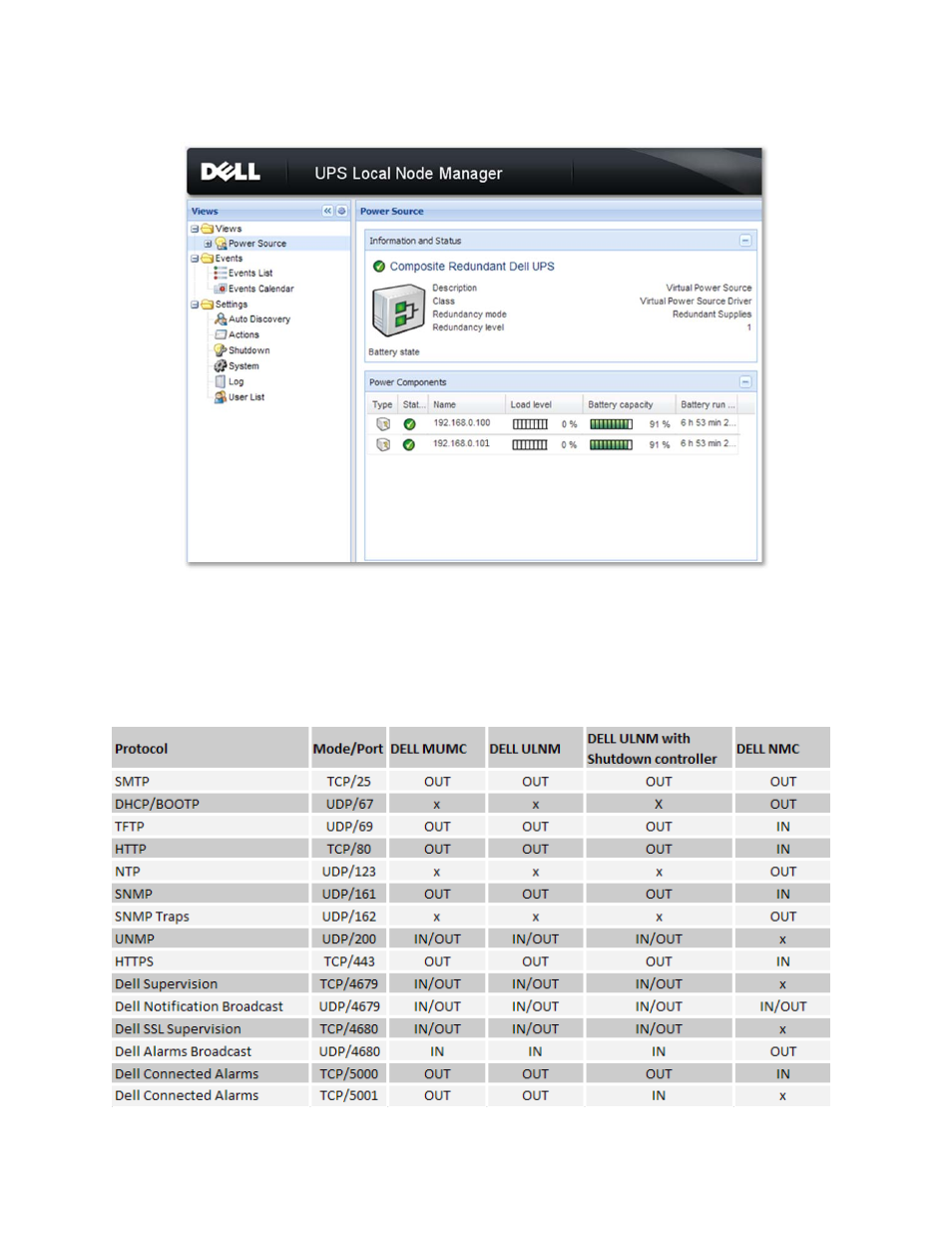
Task: Sort by the Type column header
Action: tap(383, 404)
